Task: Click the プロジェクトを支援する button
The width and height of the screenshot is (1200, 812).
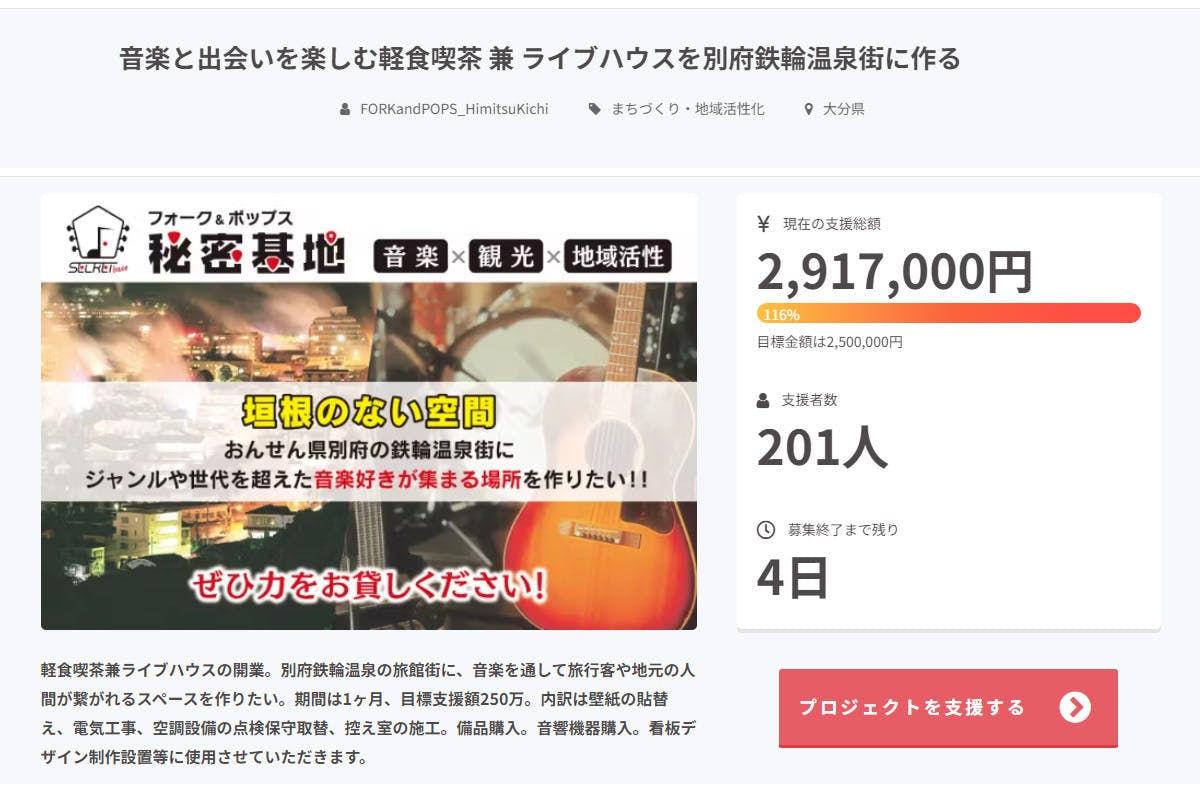Action: click(948, 708)
